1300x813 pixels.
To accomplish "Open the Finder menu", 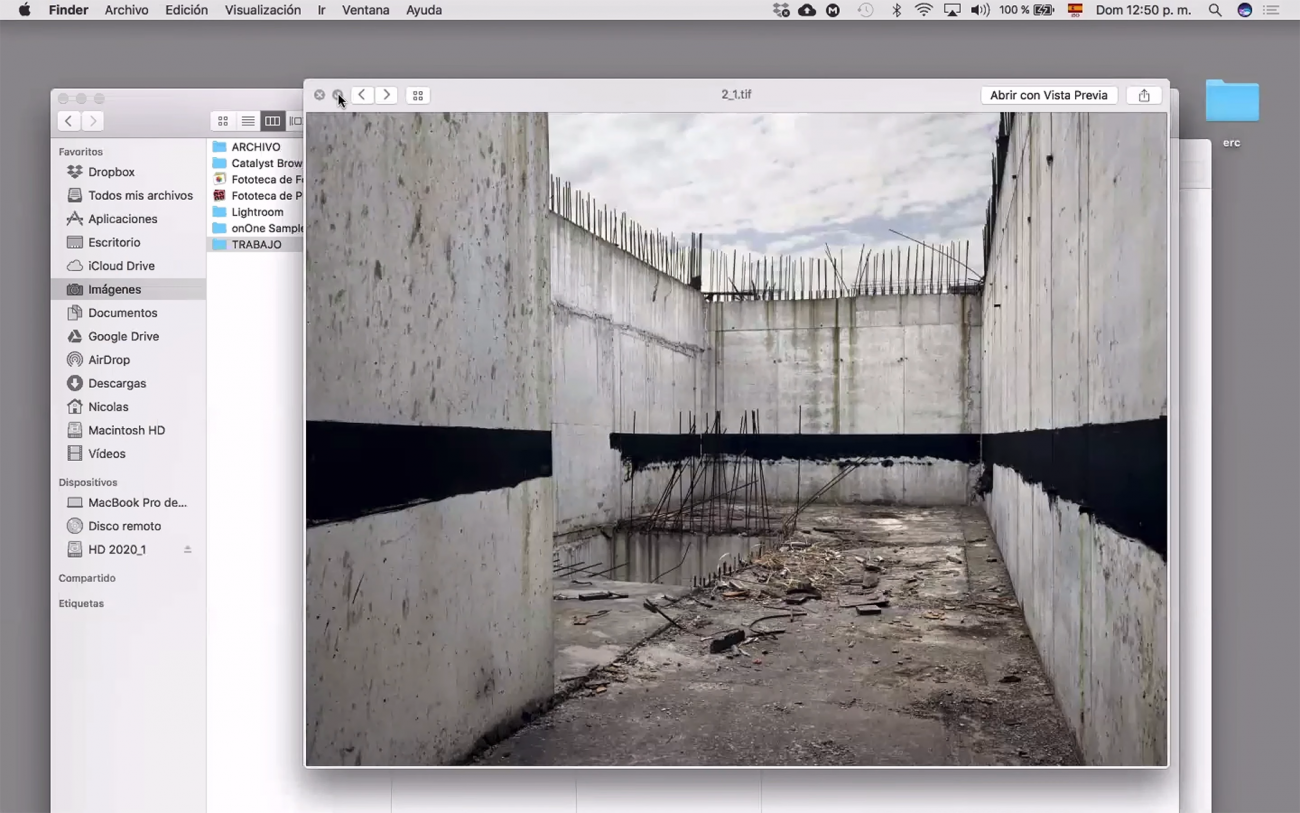I will tap(68, 10).
